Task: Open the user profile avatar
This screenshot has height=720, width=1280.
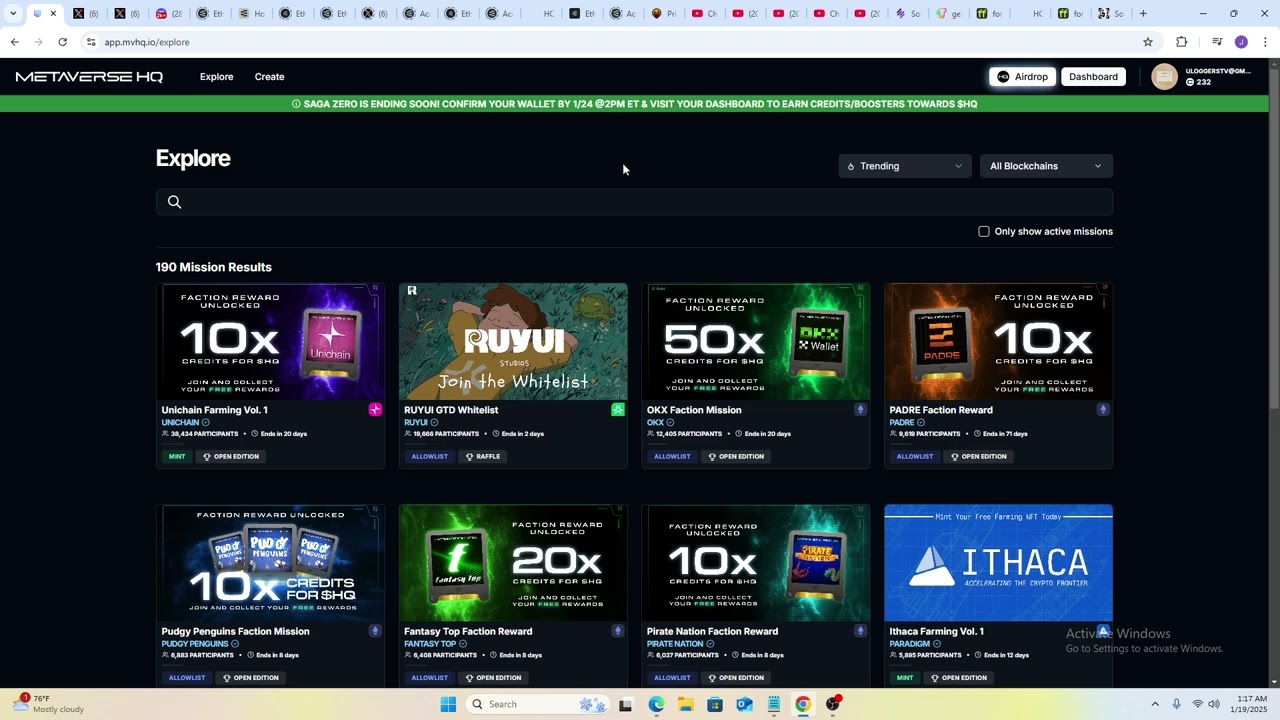Action: 1164,77
